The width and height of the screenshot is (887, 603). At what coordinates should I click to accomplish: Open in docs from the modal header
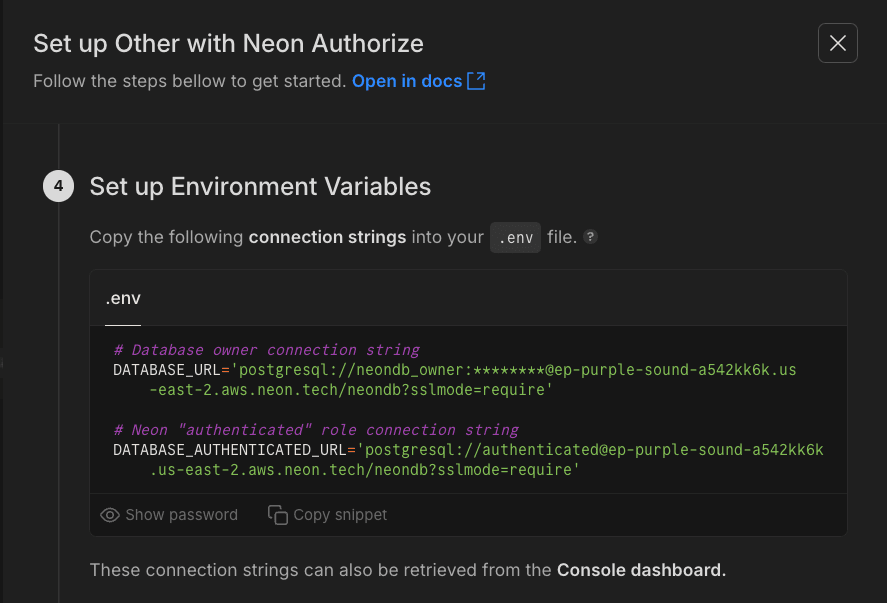(x=407, y=81)
